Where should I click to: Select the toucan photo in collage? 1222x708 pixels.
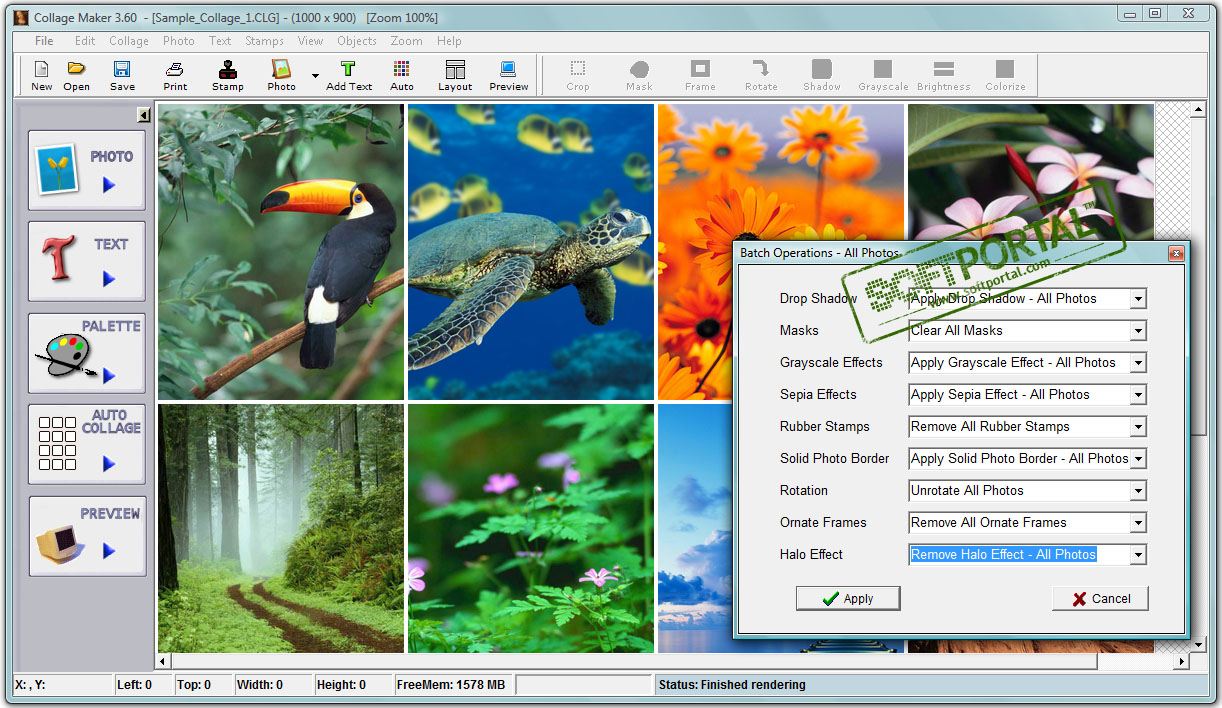click(281, 252)
